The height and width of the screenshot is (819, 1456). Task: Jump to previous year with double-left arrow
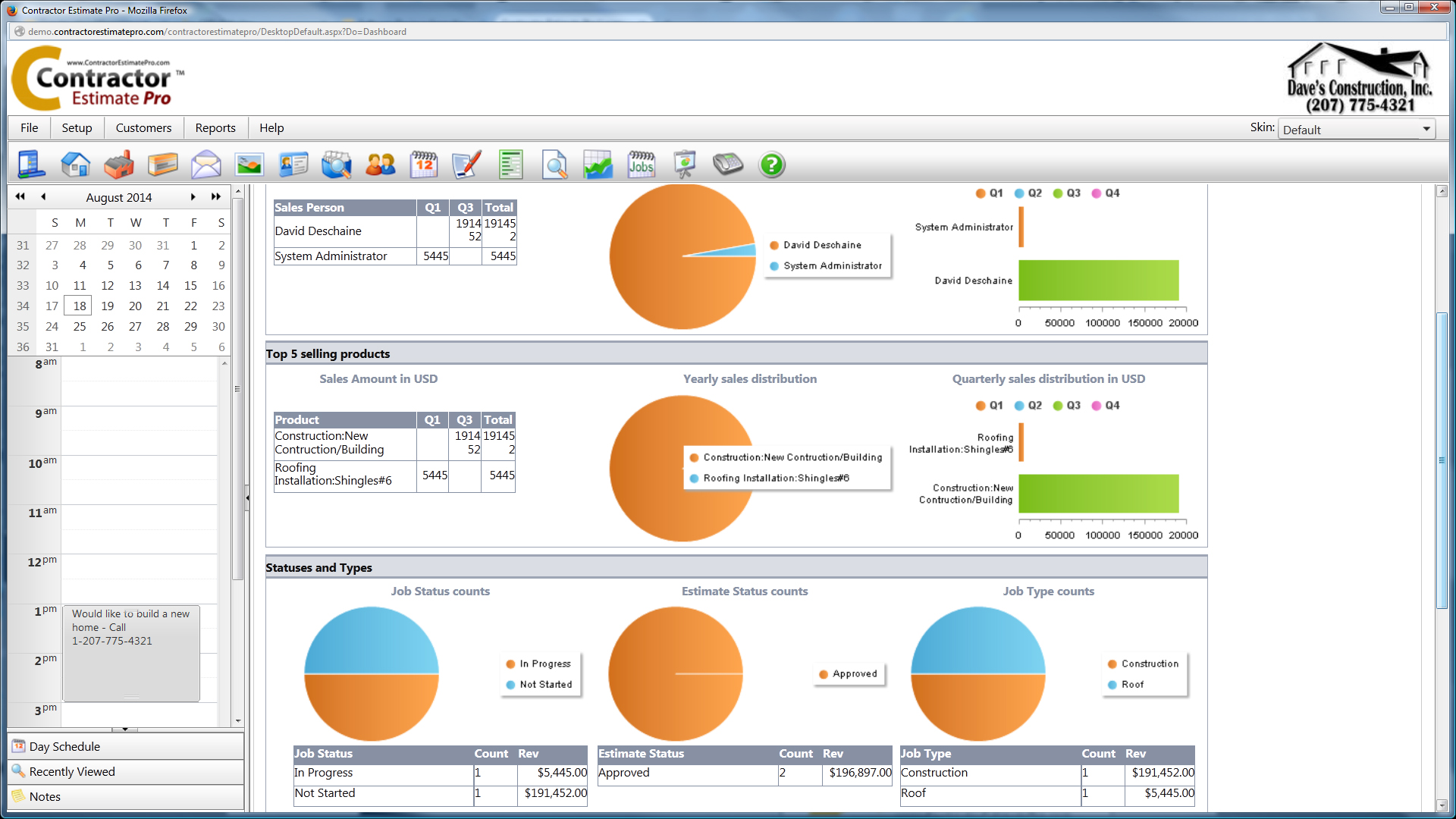pyautogui.click(x=20, y=196)
